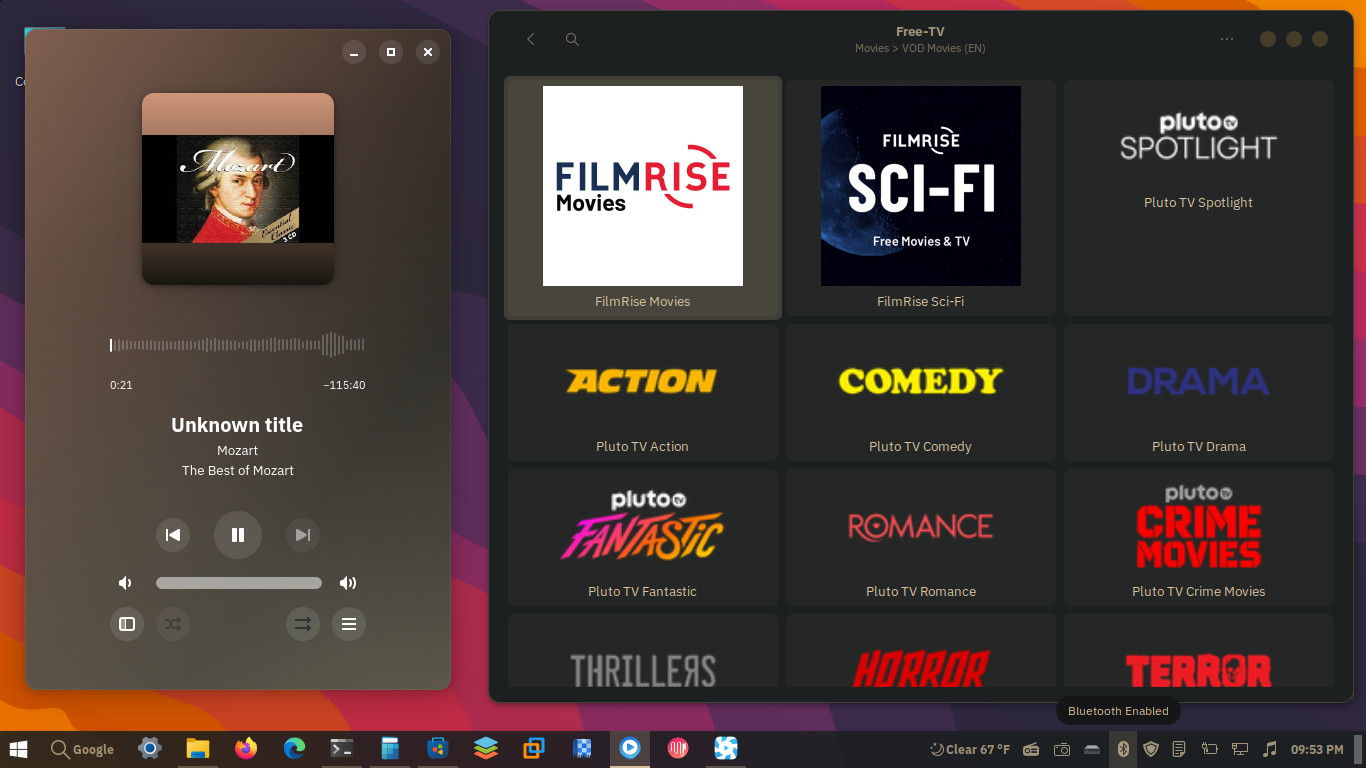The image size is (1366, 768).
Task: Pause the Mozart track in the music player
Action: 238,535
